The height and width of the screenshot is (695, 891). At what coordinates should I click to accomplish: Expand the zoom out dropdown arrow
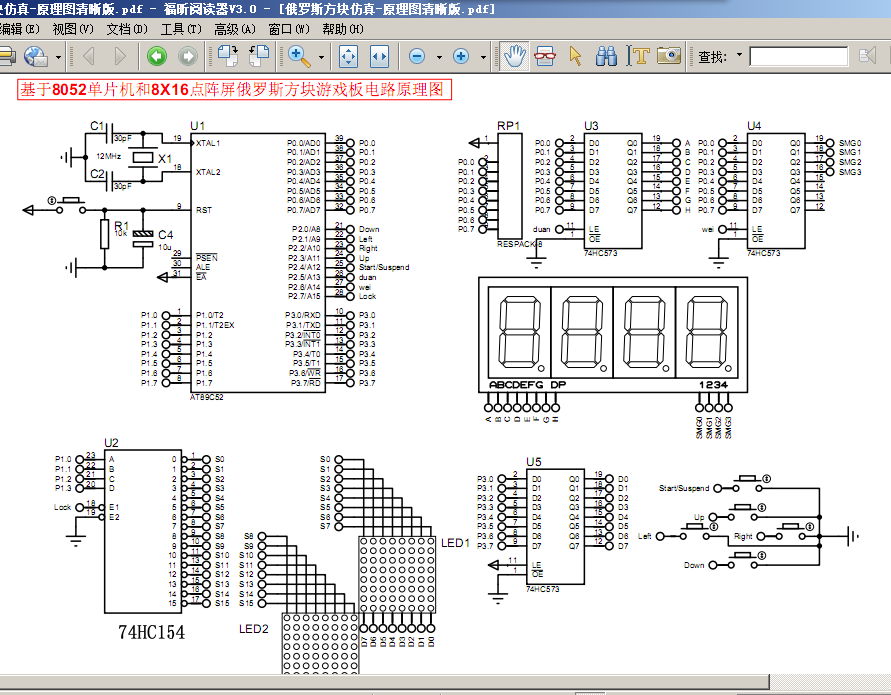point(439,57)
